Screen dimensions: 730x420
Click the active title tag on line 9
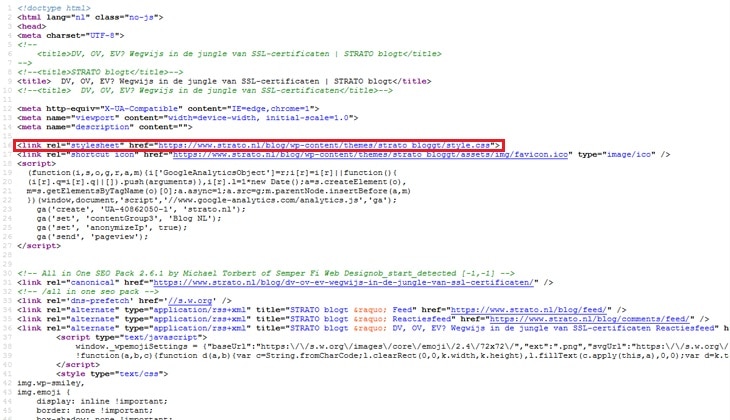(x=224, y=81)
